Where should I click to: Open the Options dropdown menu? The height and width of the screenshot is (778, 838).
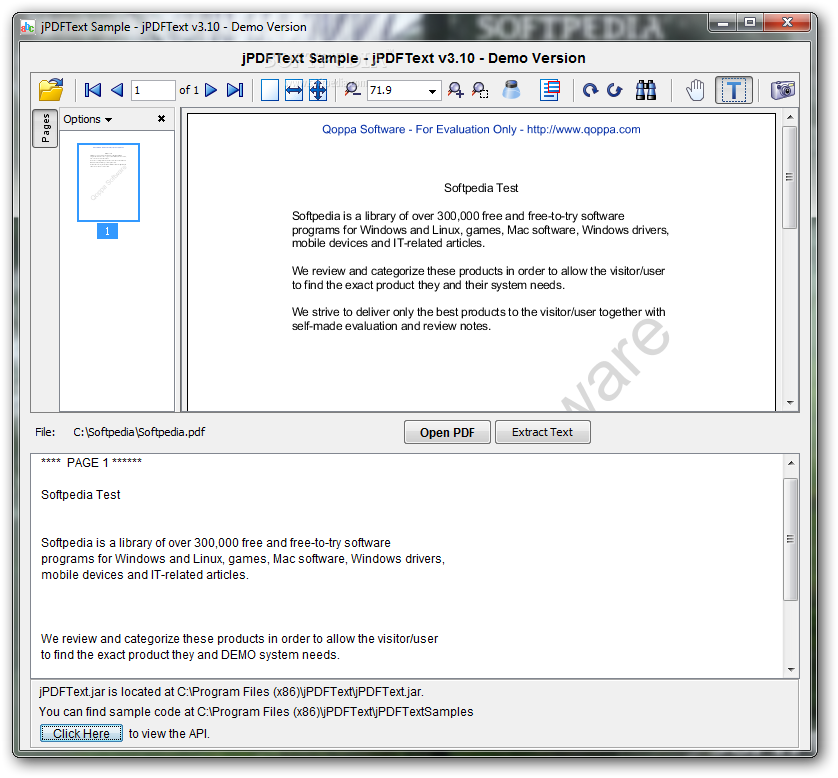click(x=88, y=119)
